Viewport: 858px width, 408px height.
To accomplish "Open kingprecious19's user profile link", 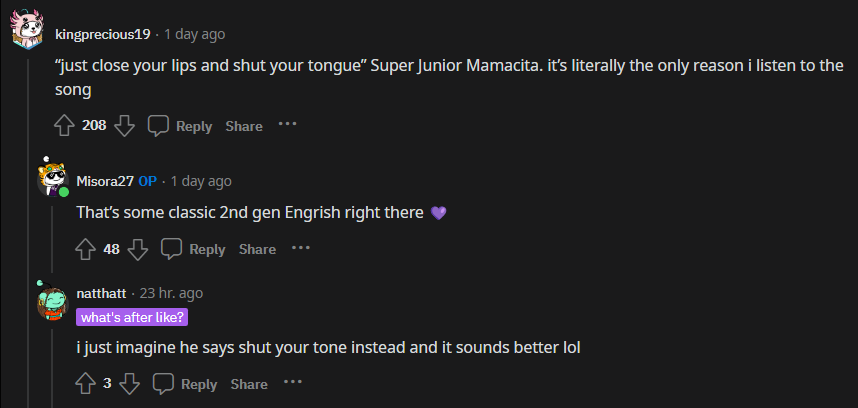I will coord(103,34).
